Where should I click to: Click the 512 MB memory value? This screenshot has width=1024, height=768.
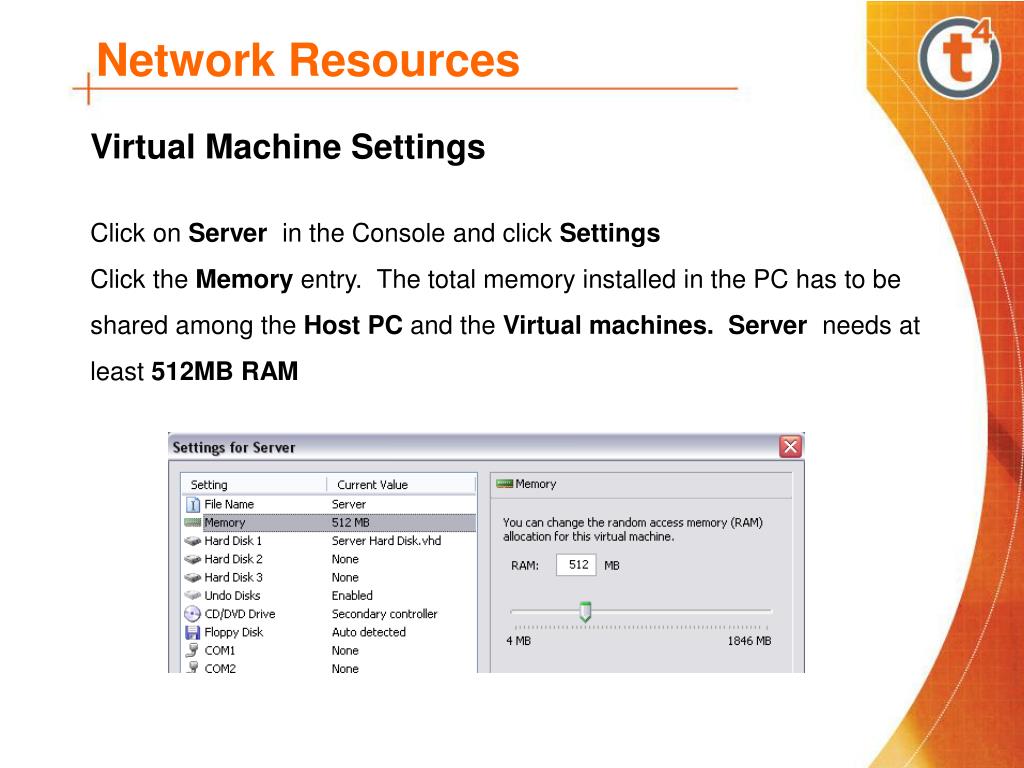(351, 522)
